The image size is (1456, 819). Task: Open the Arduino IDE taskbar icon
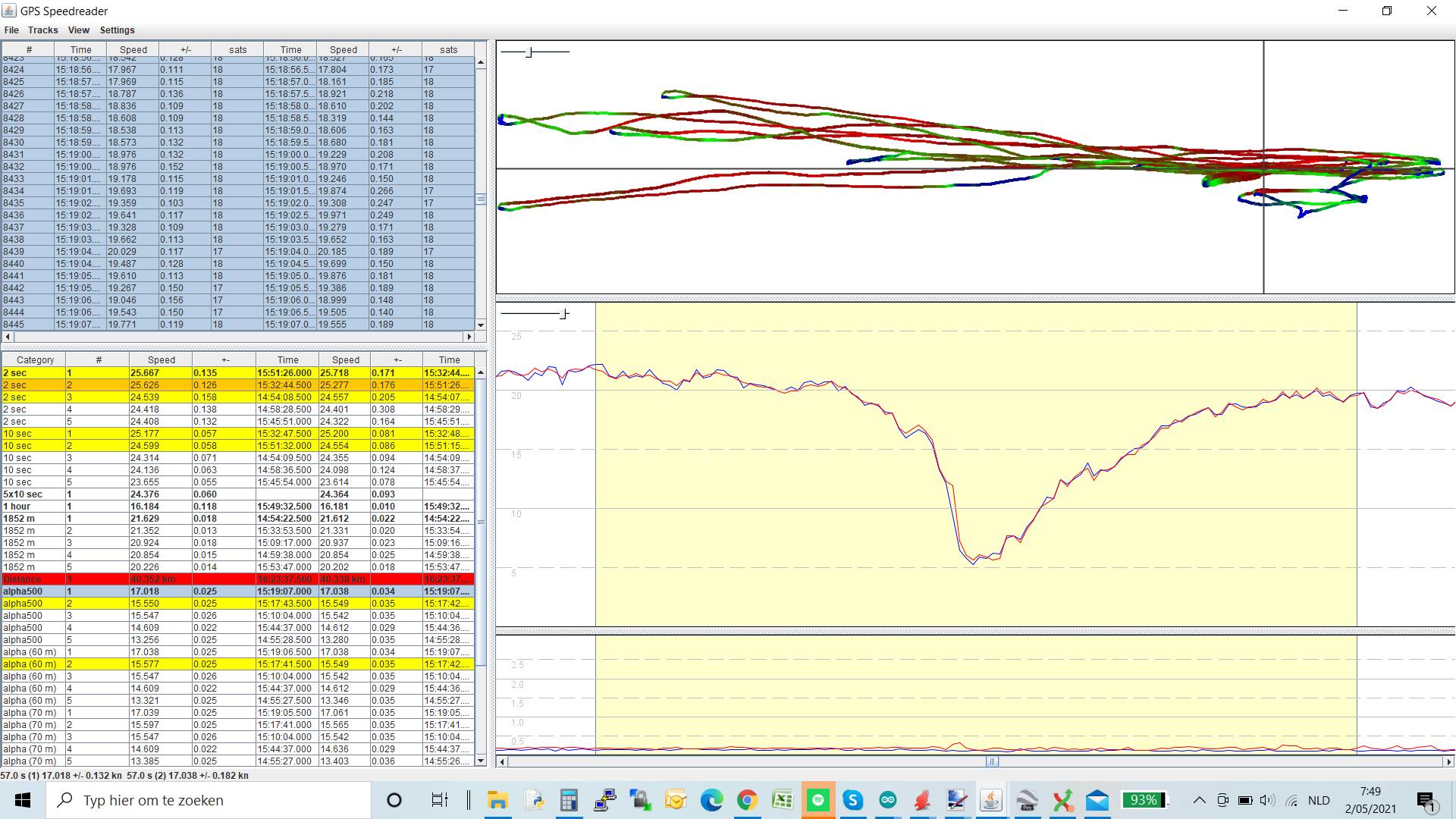[x=887, y=800]
